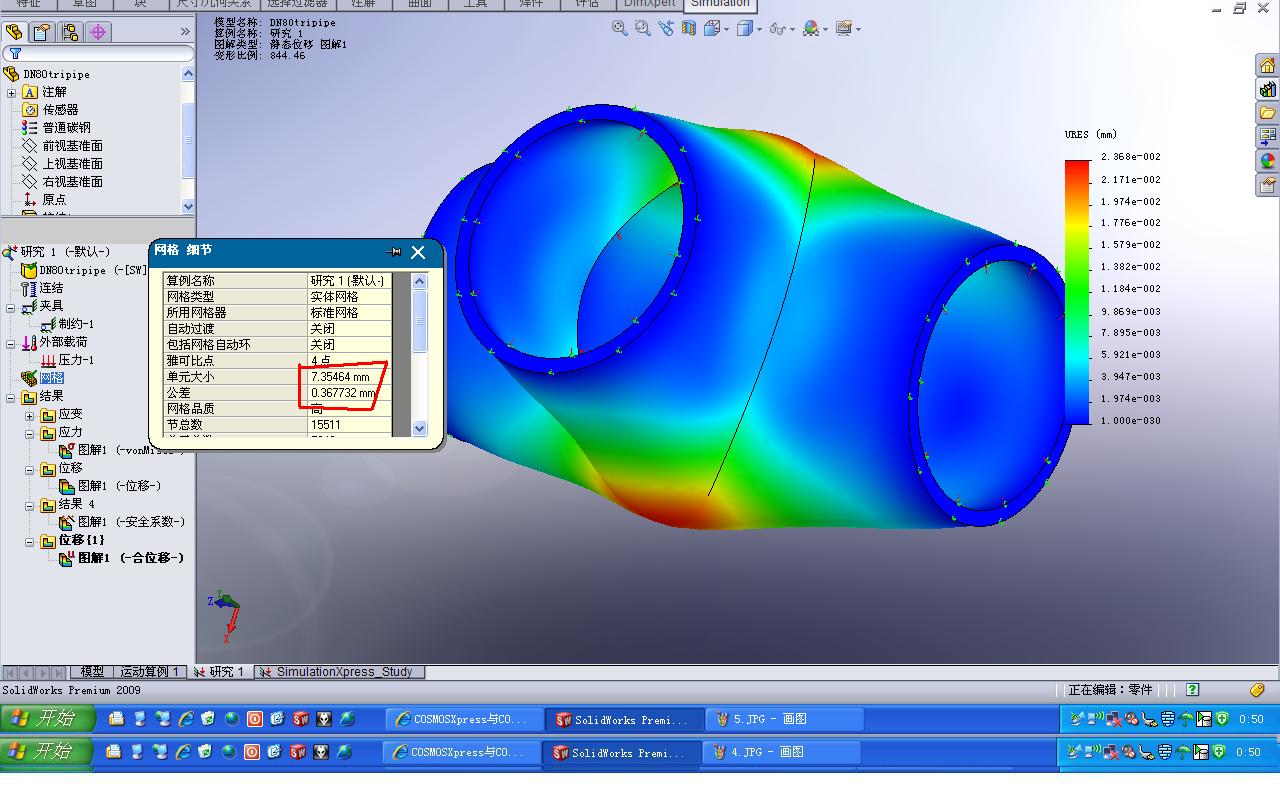The image size is (1280, 800).
Task: Select the 制约-1 fixture item
Action: (x=76, y=324)
